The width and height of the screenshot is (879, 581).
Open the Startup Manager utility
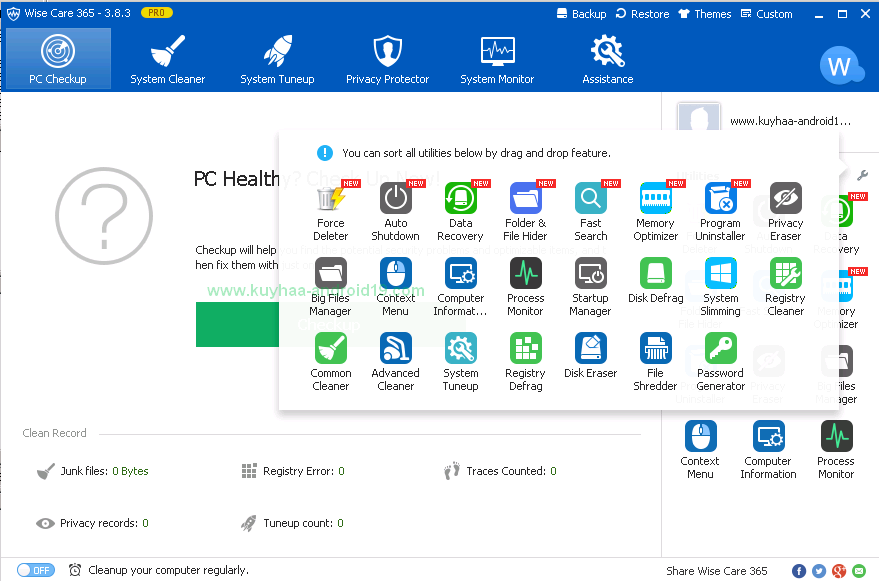591,287
